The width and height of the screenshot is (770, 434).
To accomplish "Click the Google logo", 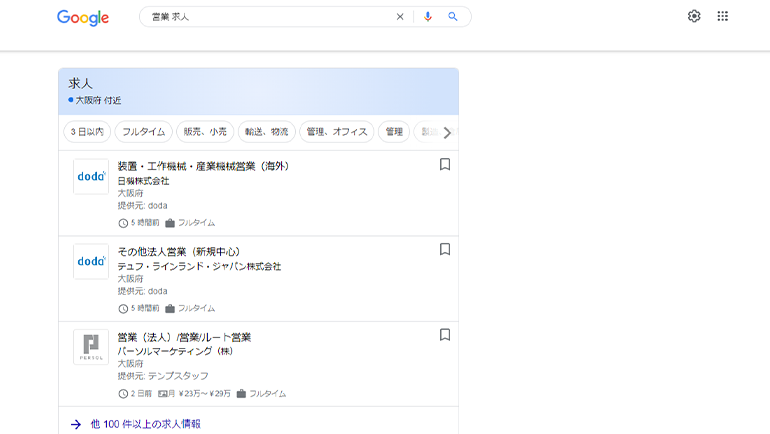I will point(83,17).
